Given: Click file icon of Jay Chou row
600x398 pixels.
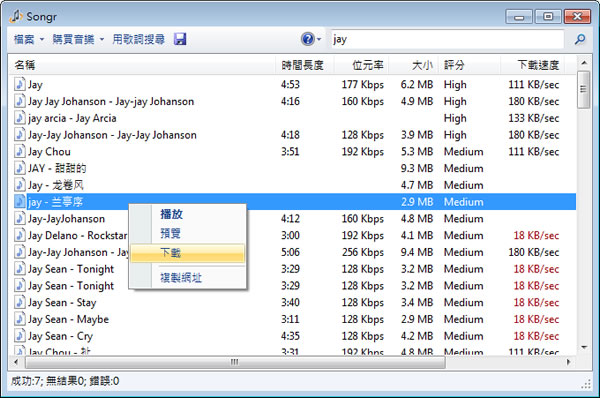Looking at the screenshot, I should point(20,151).
